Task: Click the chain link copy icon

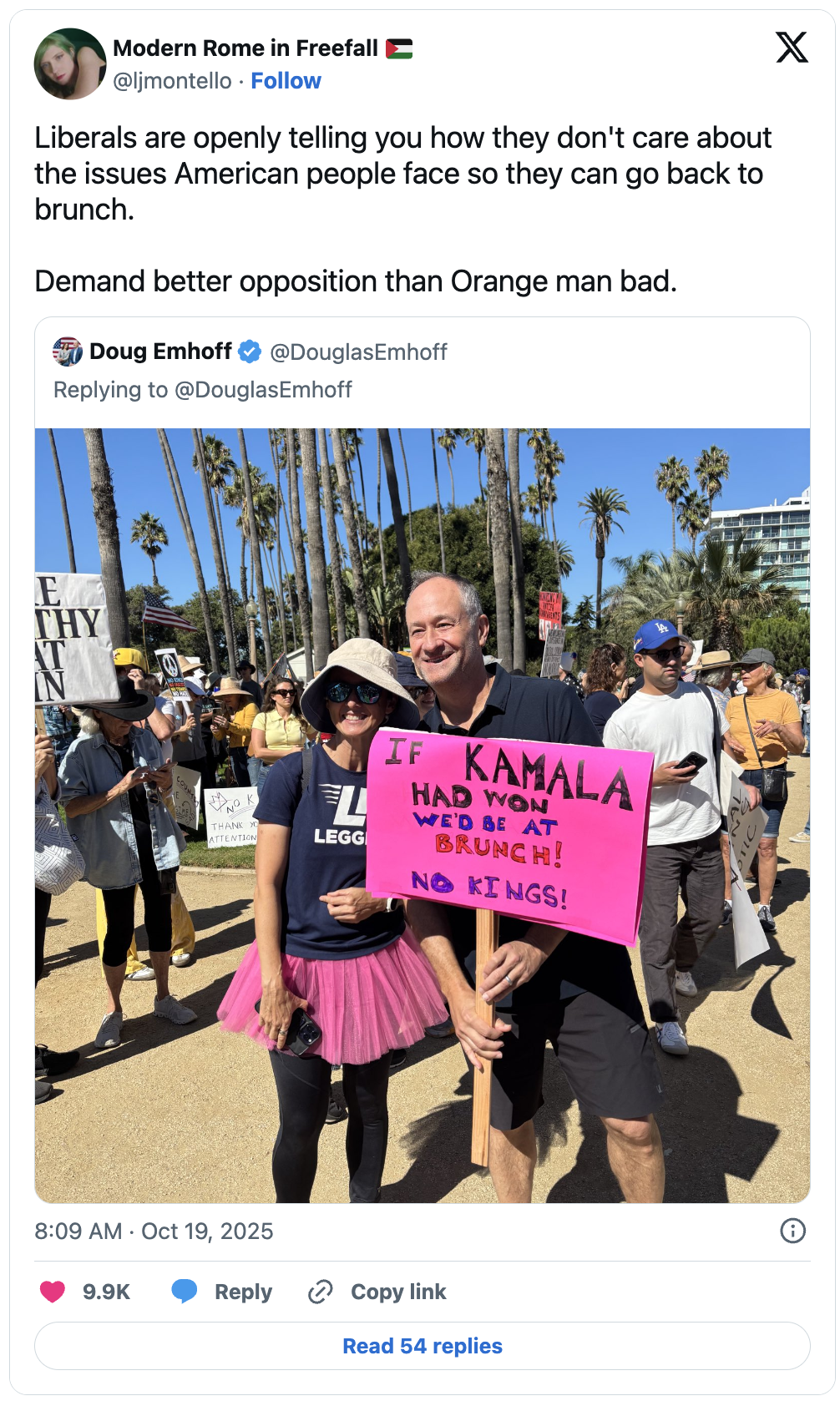Action: coord(321,1292)
